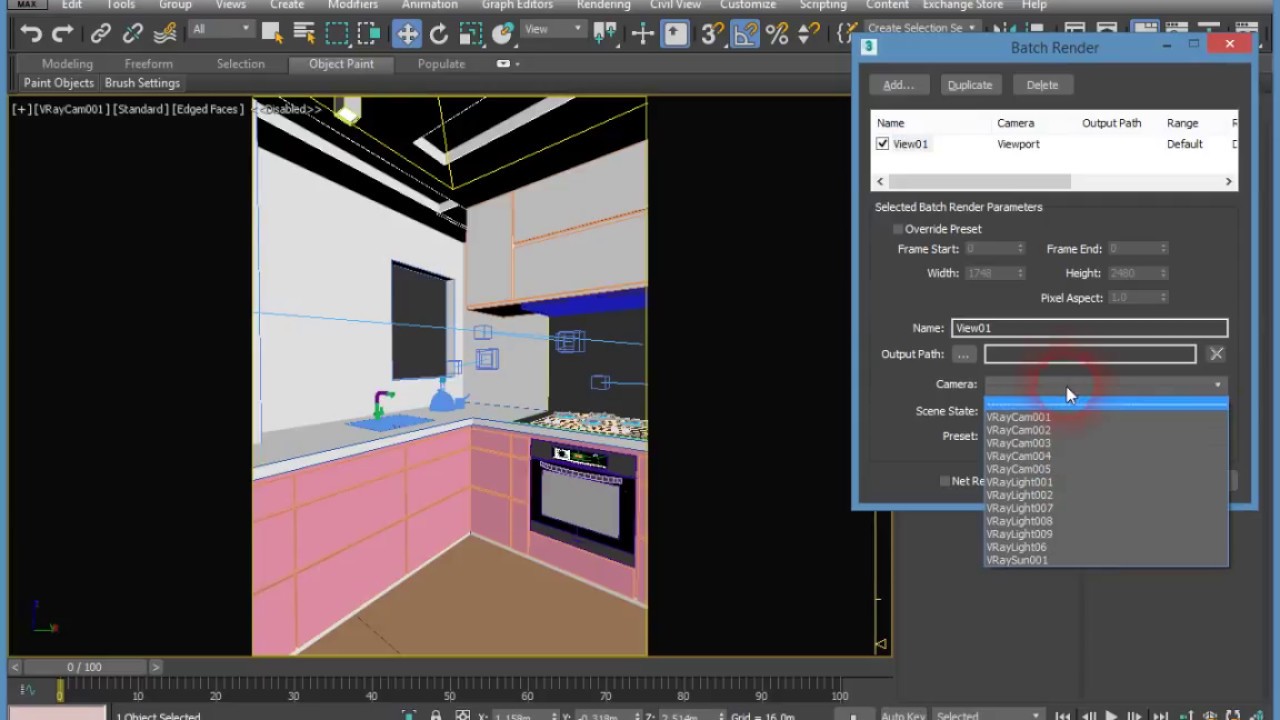Click the [Standard] viewport label
Screen dimensions: 1280x720
point(140,109)
